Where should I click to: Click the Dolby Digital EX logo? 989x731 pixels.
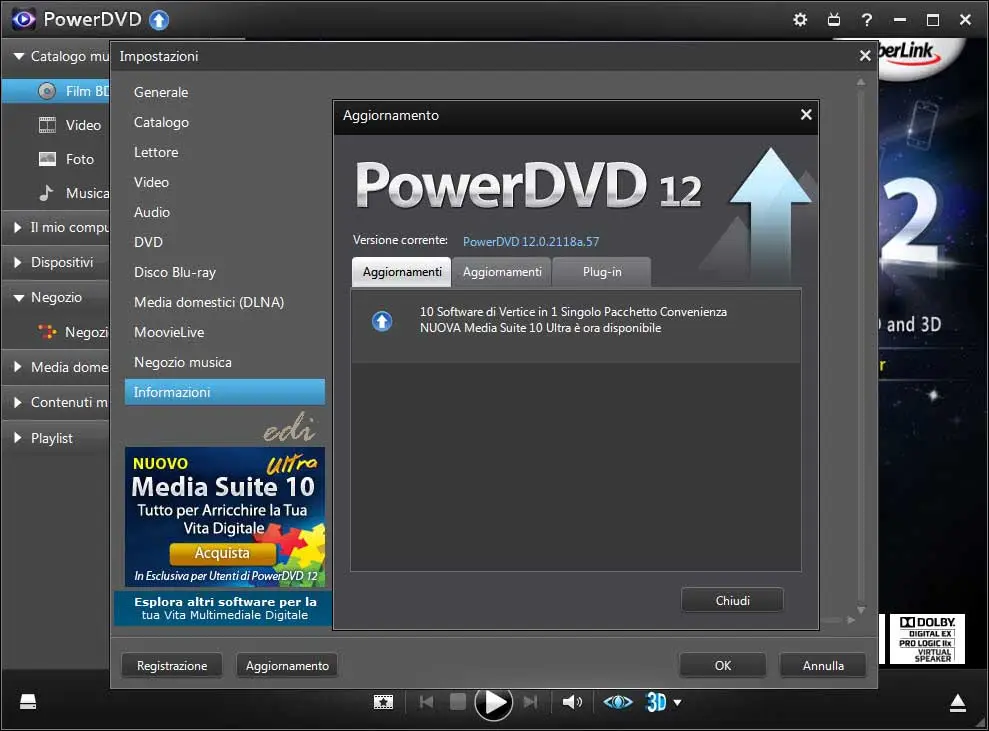point(927,639)
